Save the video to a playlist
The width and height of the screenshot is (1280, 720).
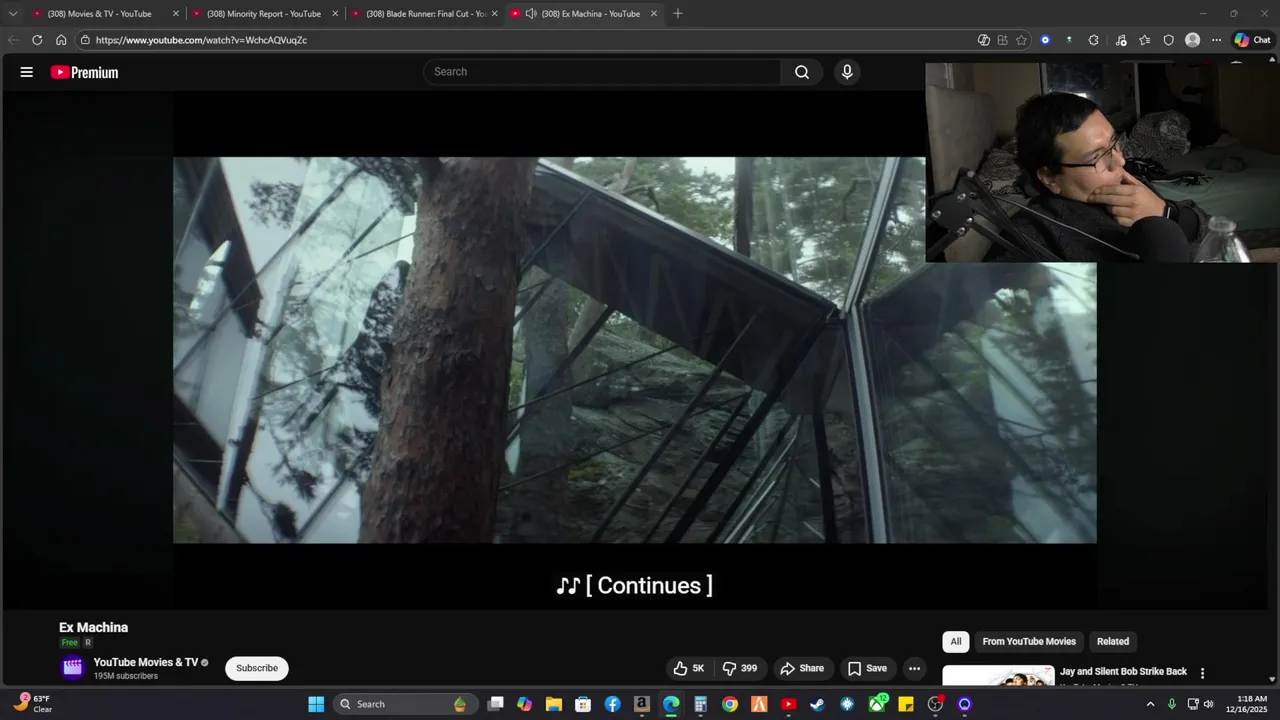[867, 668]
